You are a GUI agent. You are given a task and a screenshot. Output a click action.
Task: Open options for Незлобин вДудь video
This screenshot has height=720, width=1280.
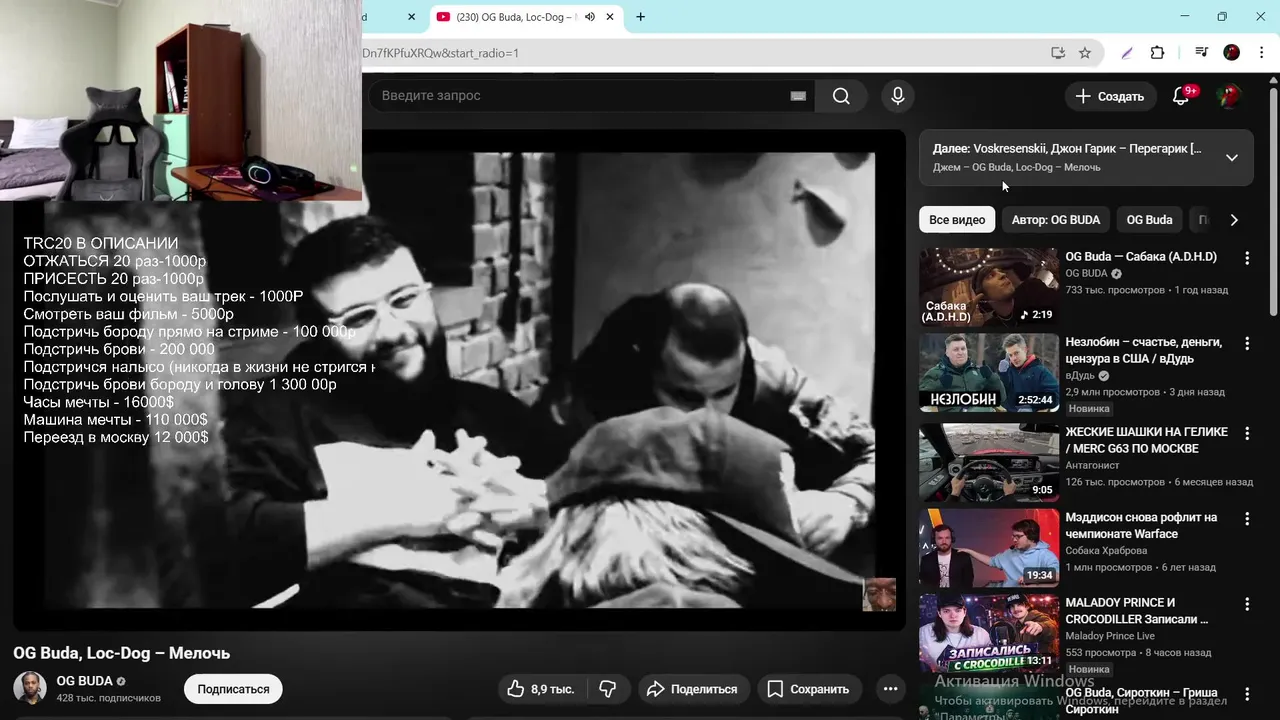click(x=1247, y=344)
